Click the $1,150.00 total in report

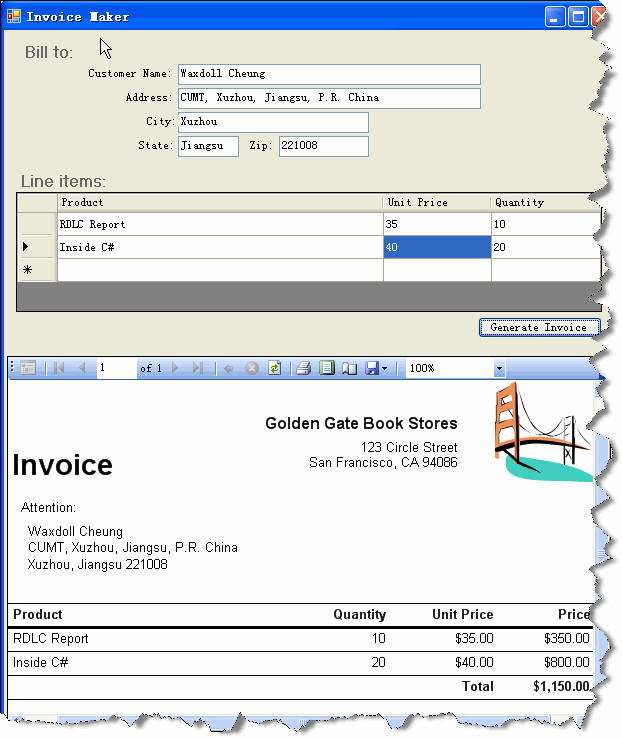click(561, 687)
